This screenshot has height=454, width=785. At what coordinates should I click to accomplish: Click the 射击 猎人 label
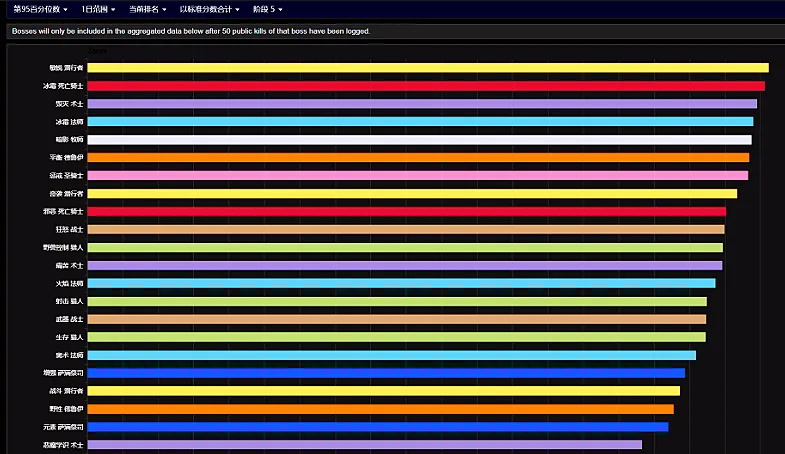(x=69, y=301)
